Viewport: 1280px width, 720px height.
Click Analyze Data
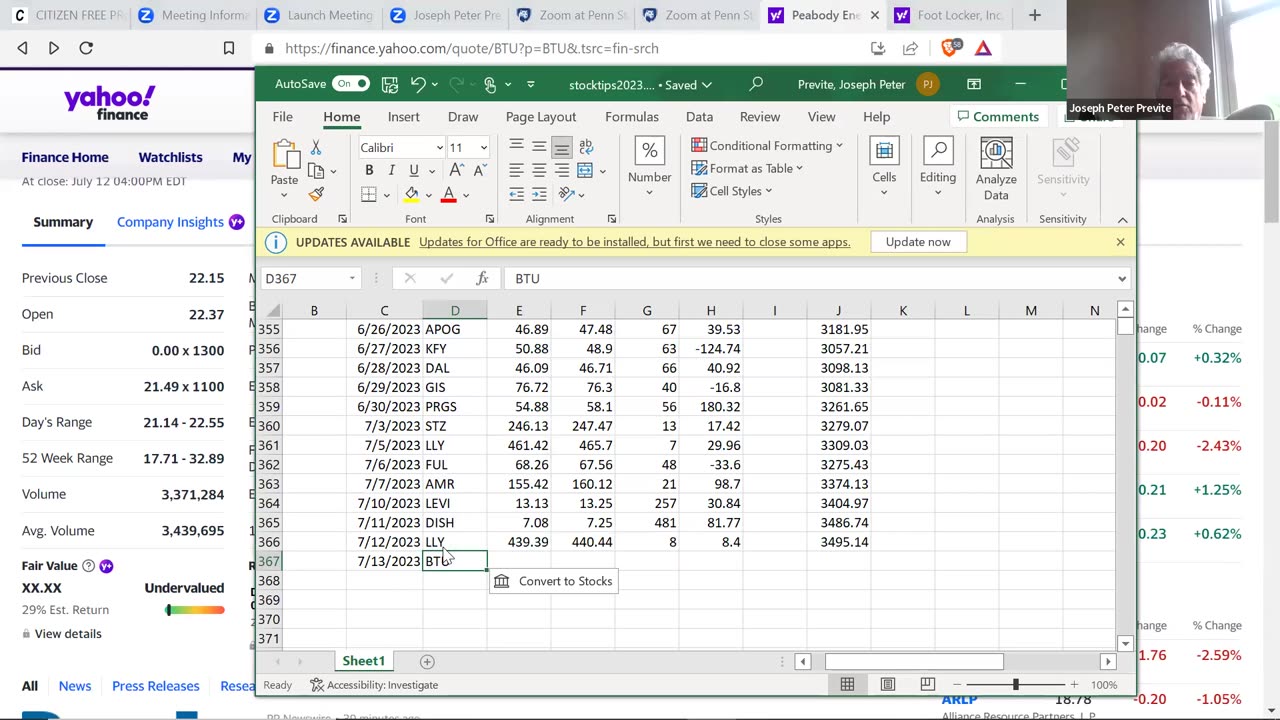click(996, 169)
